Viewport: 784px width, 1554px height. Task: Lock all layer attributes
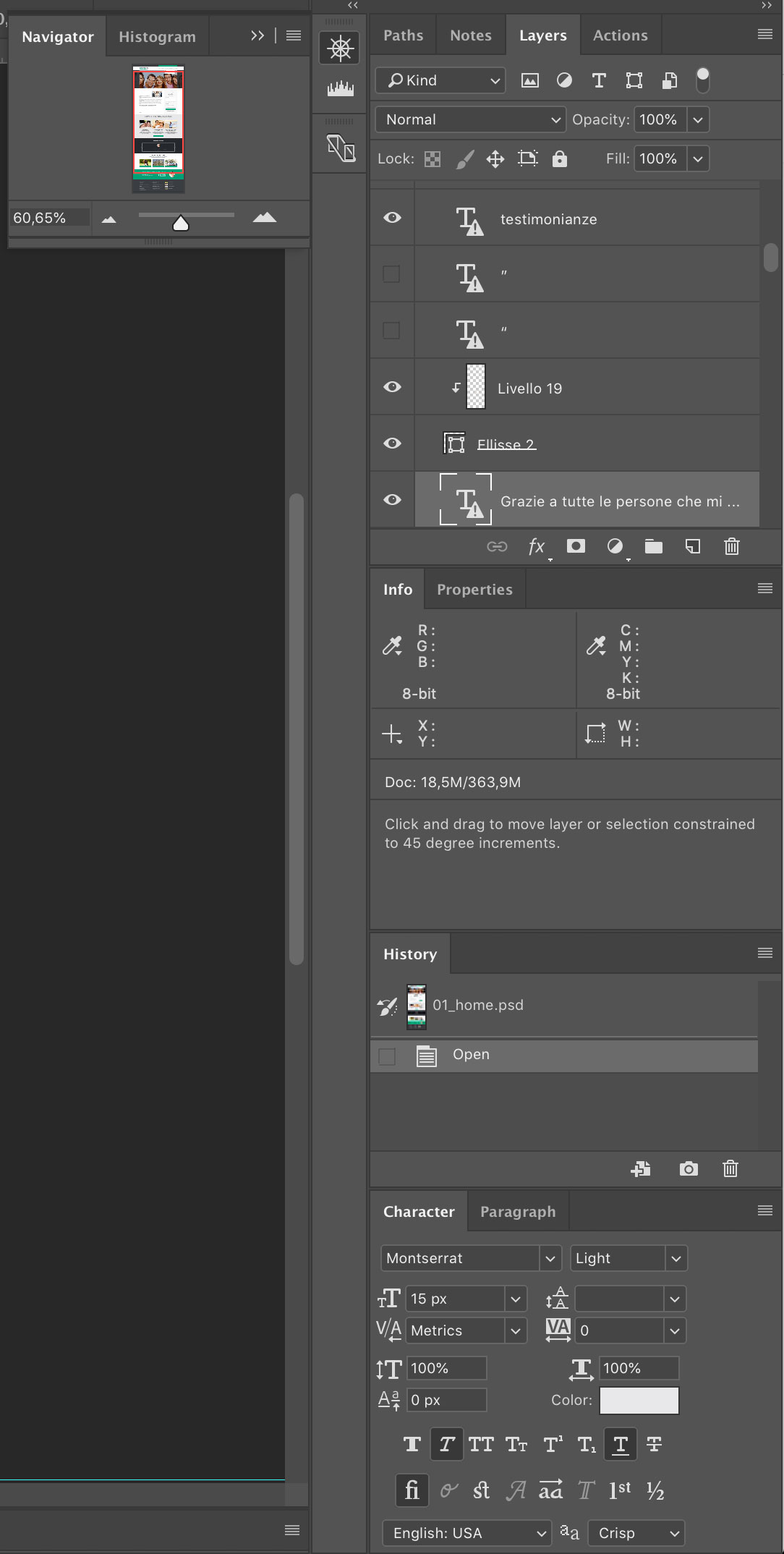tap(560, 158)
